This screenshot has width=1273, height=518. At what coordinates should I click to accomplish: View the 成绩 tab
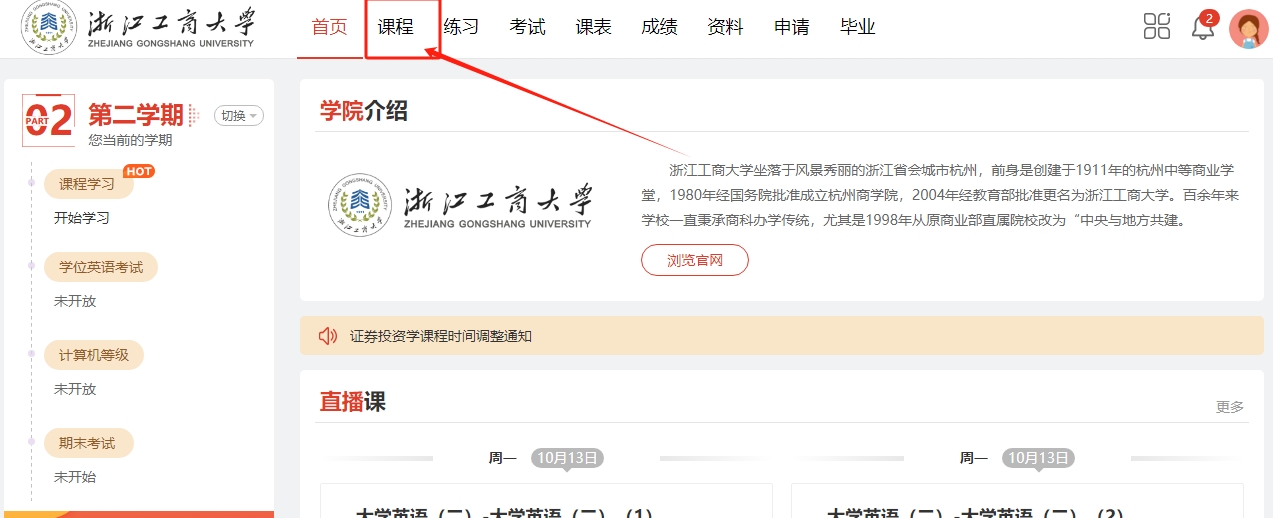tap(659, 28)
